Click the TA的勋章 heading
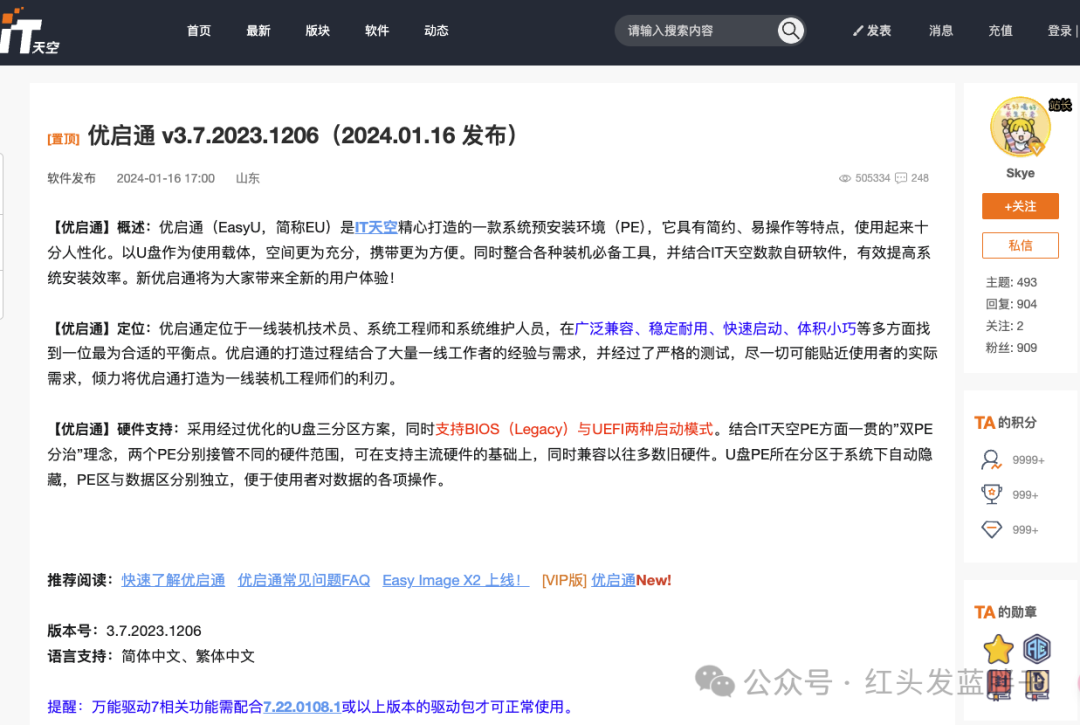 (1006, 612)
